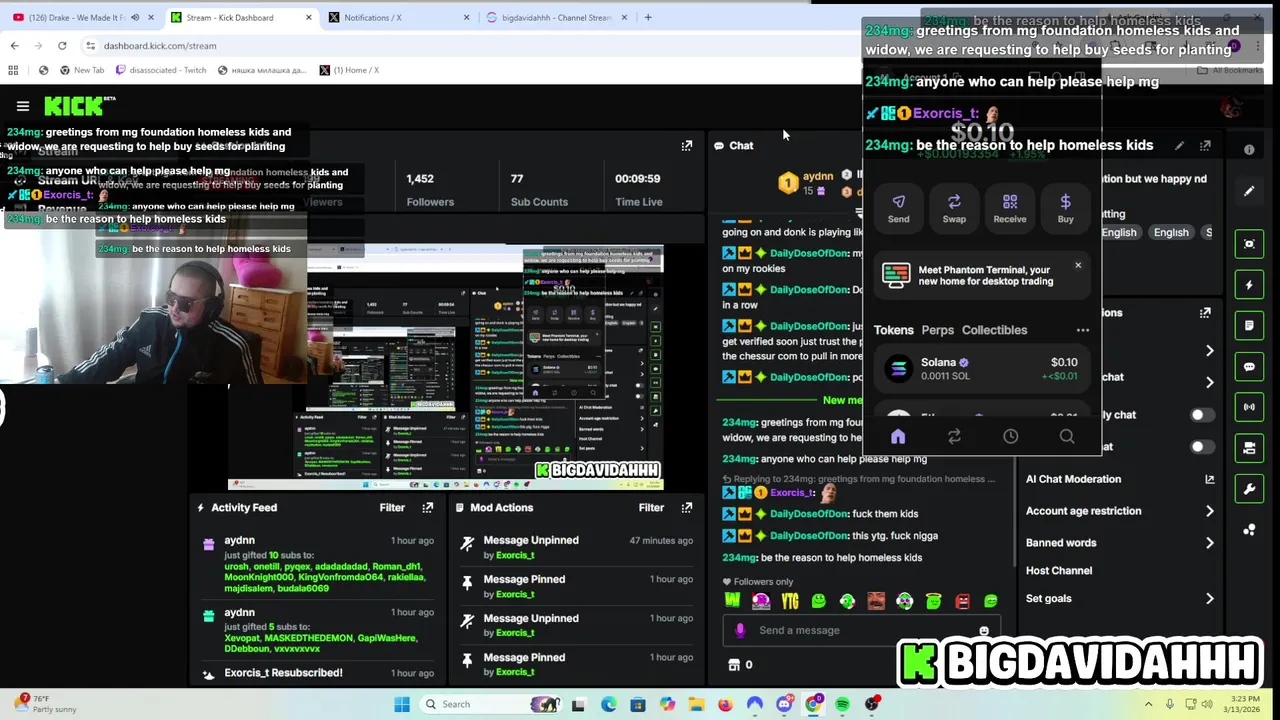Click the three-dots sidebar icon at bottom

[1249, 530]
